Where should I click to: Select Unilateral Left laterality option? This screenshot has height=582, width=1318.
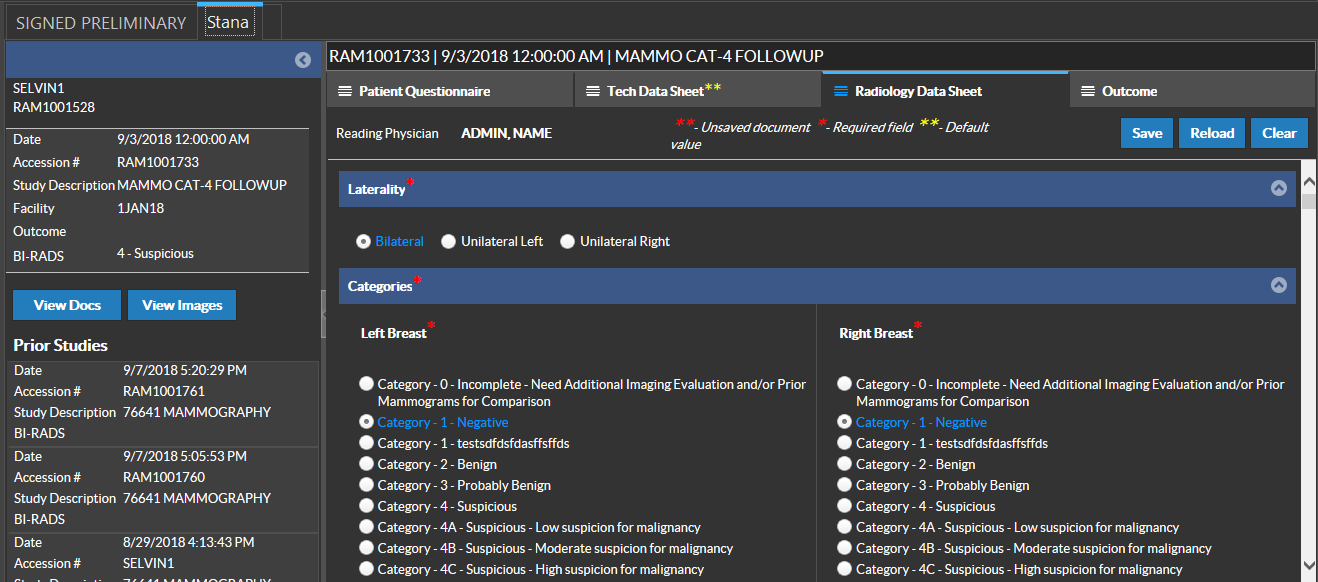tap(449, 241)
